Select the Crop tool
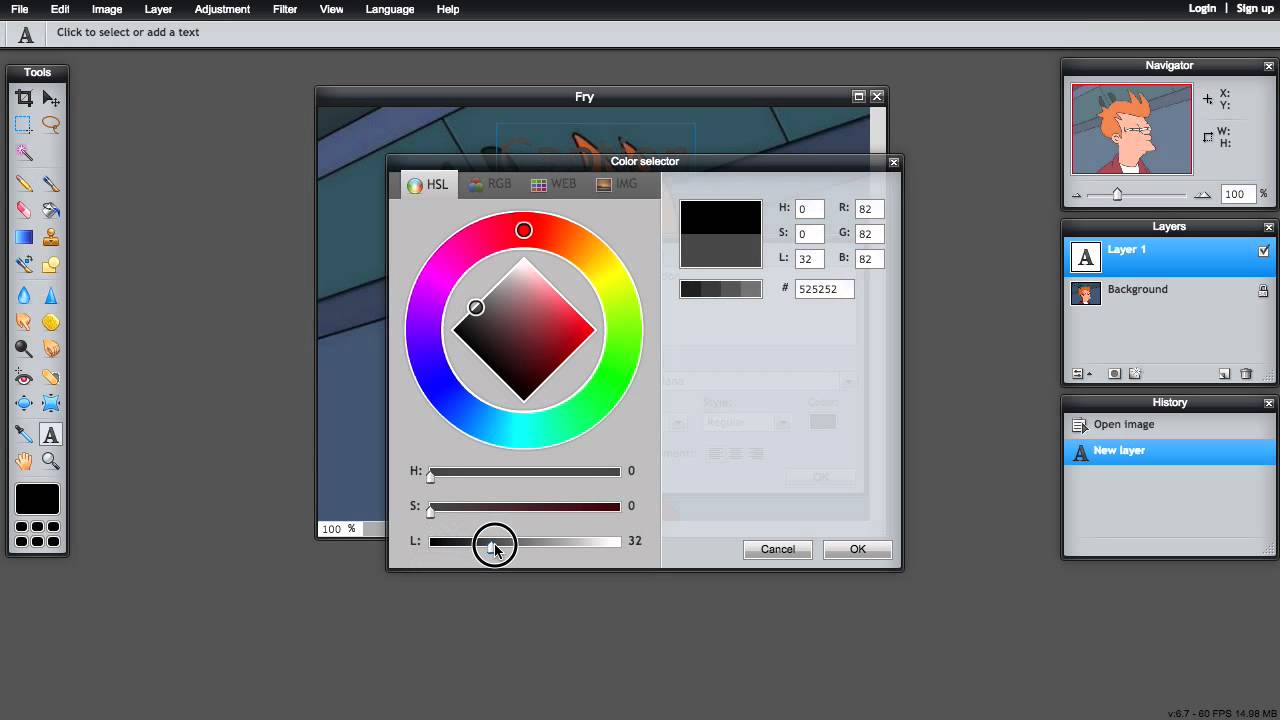Image resolution: width=1280 pixels, height=720 pixels. [24, 98]
